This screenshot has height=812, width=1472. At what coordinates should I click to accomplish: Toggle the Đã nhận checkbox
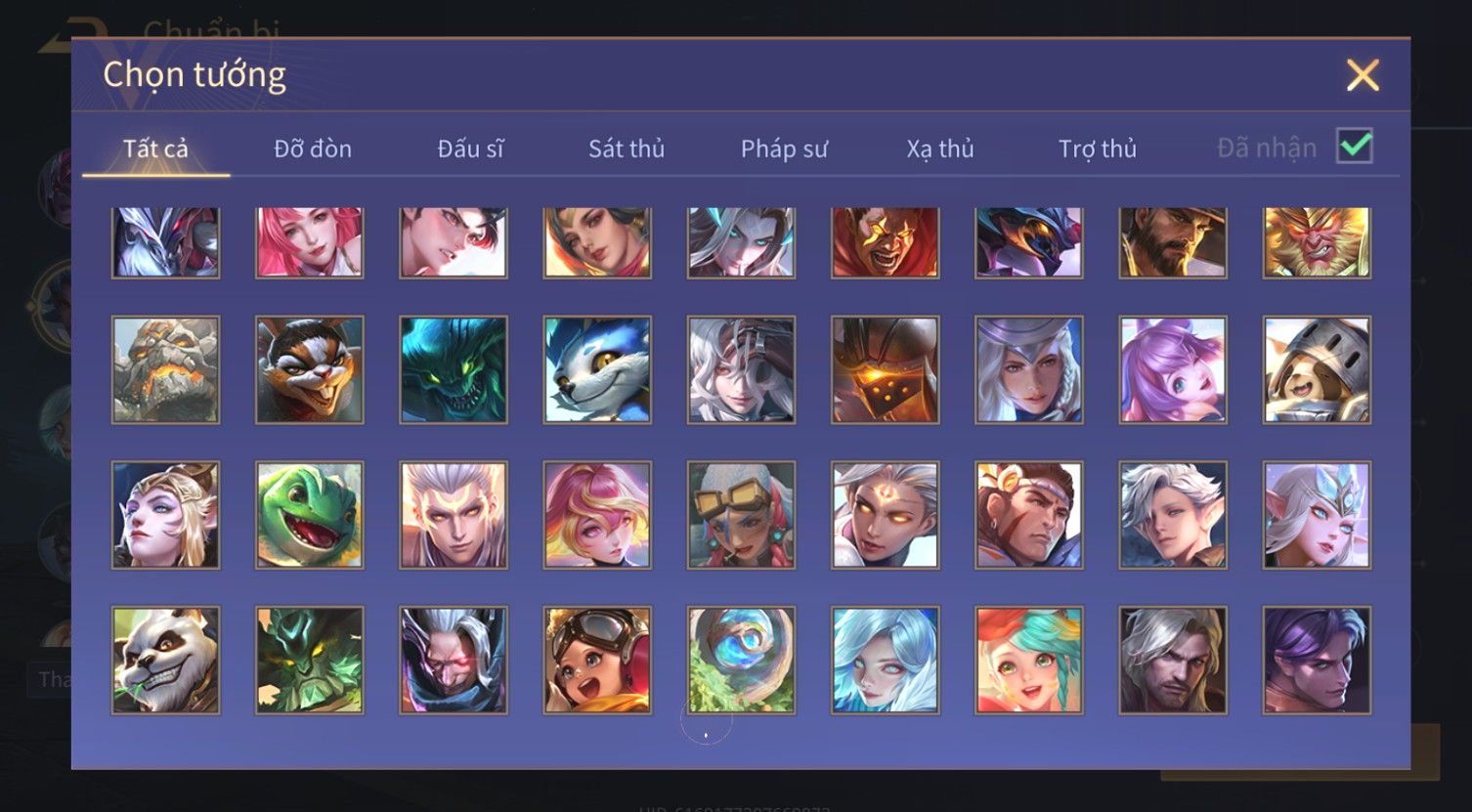click(1355, 147)
